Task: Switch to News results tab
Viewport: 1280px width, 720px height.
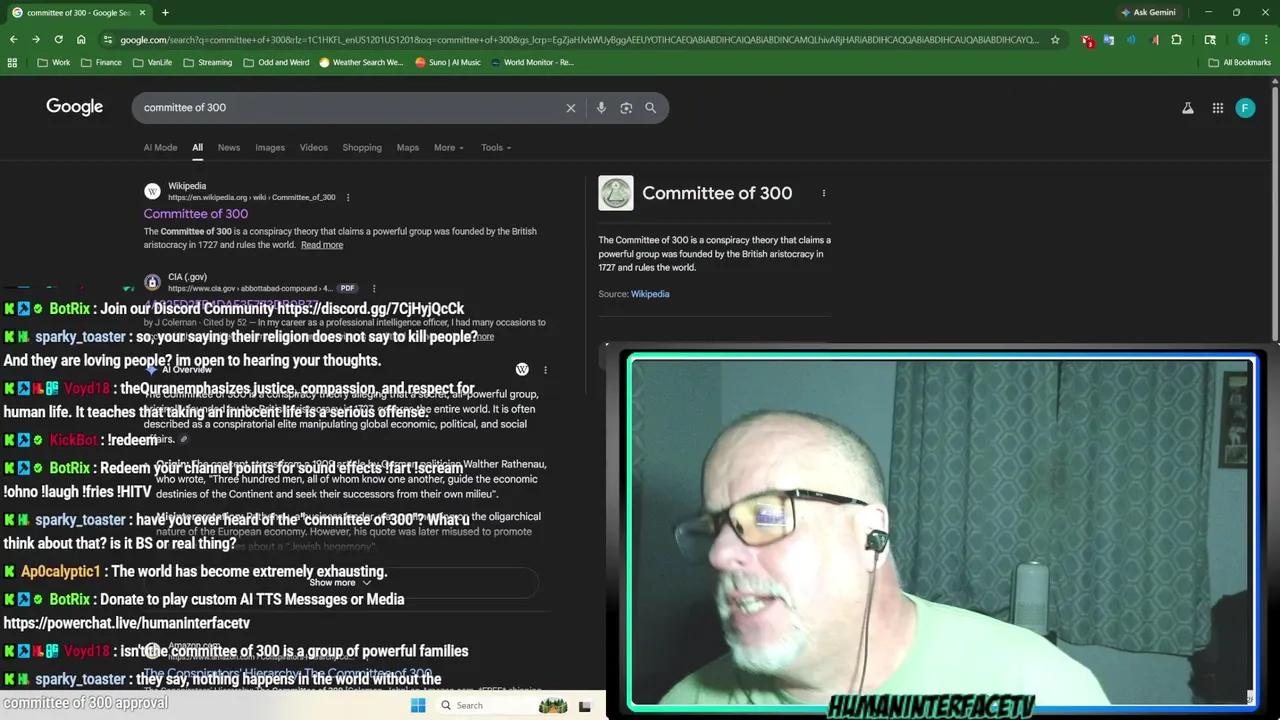Action: click(229, 148)
